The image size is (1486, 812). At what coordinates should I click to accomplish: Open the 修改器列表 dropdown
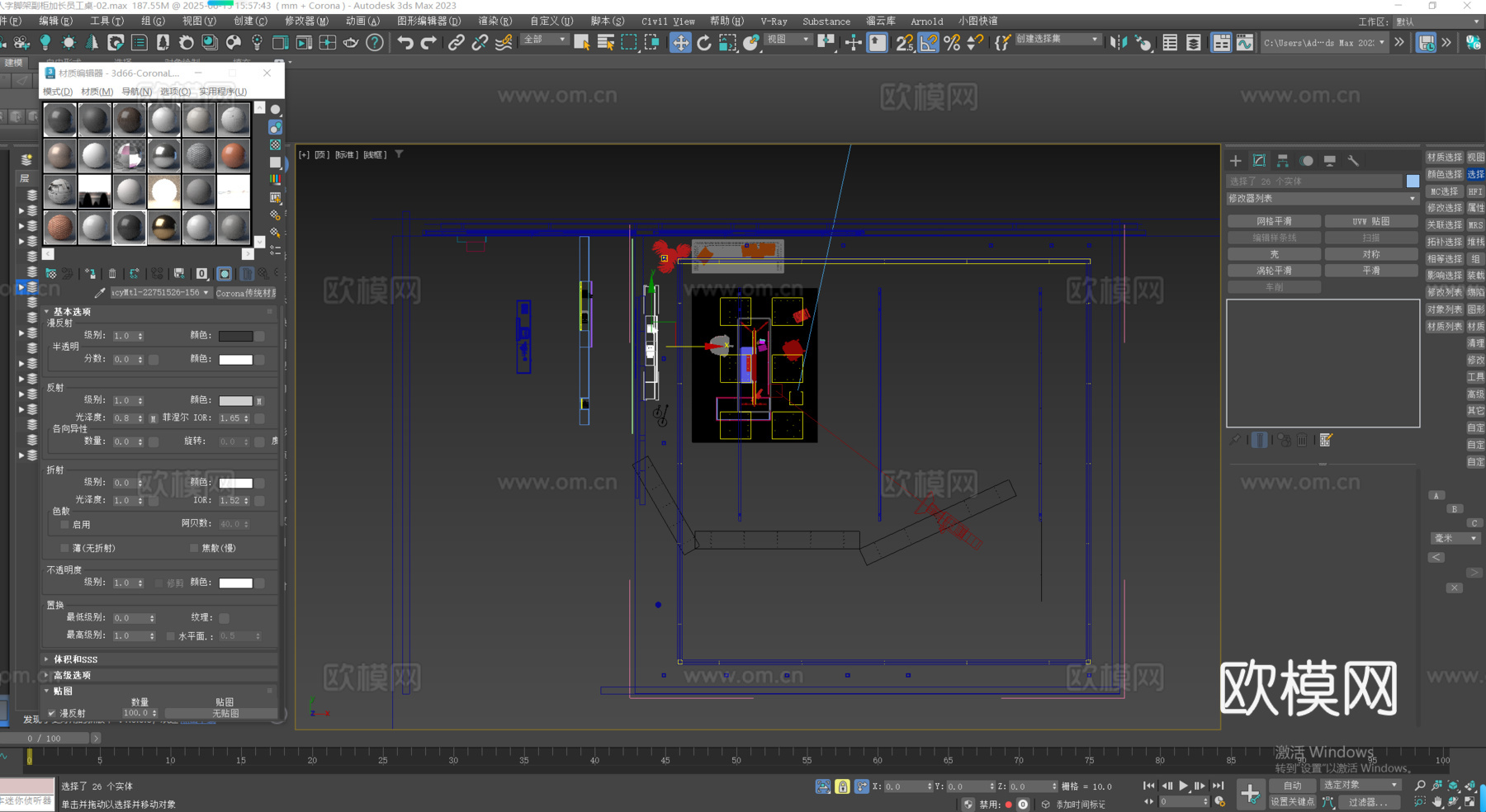click(x=1323, y=199)
